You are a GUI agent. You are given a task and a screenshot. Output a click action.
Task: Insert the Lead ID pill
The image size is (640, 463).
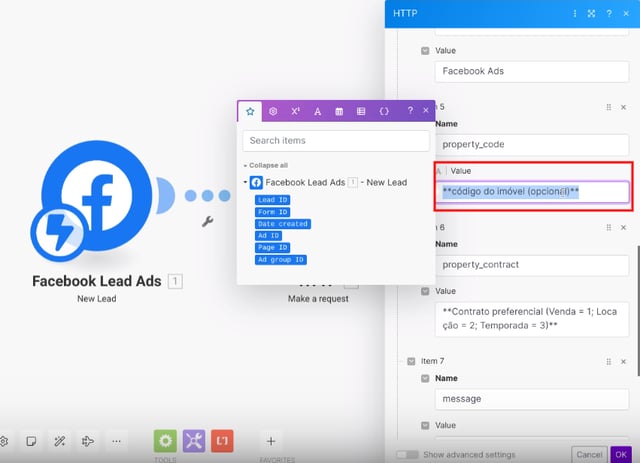point(273,200)
